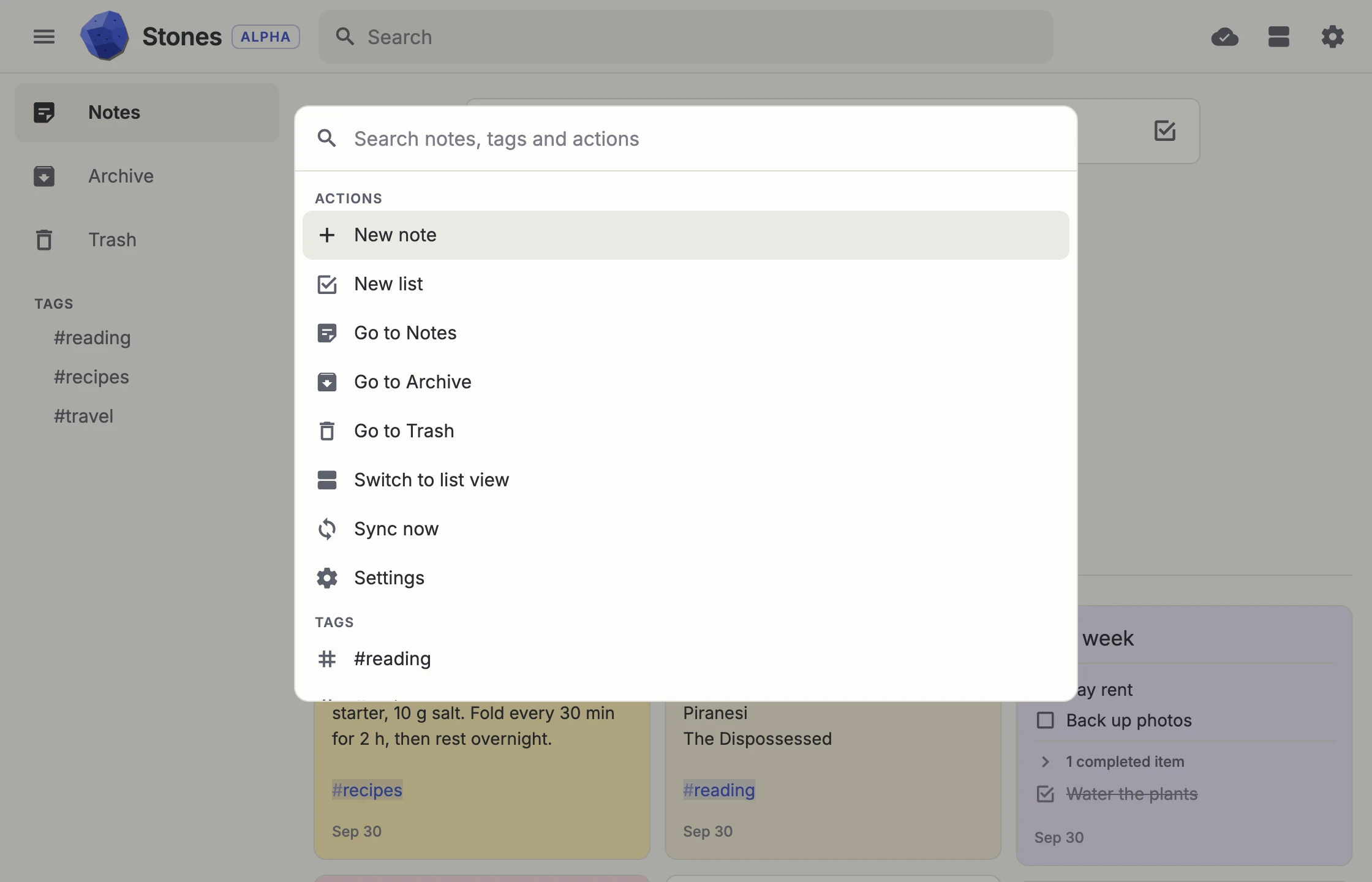Screen dimensions: 1372x882
Task: Click the Notes sidebar icon
Action: click(x=44, y=113)
